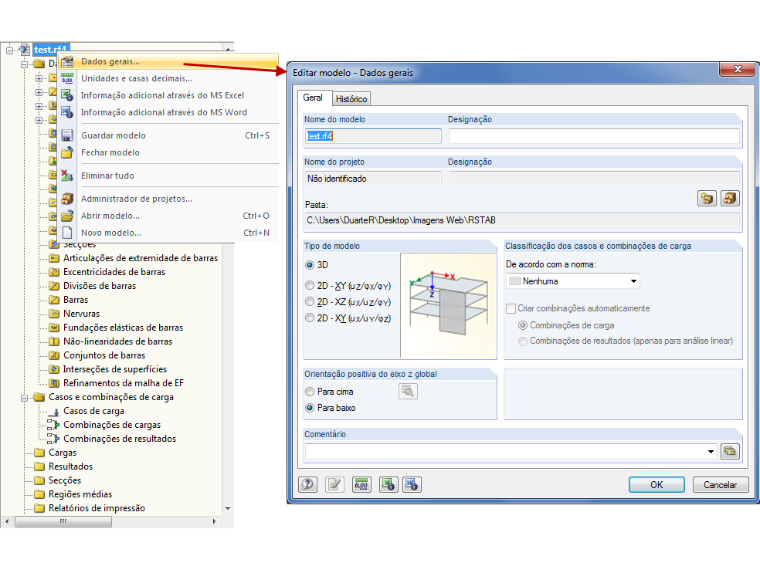Select Articulações de extremidade de barras item
Image resolution: width=760 pixels, height=570 pixels.
(x=140, y=258)
